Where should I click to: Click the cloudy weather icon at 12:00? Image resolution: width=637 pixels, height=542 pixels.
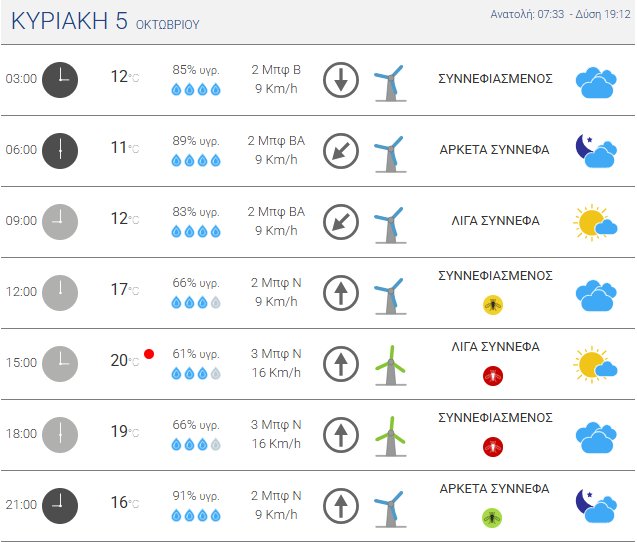point(595,294)
